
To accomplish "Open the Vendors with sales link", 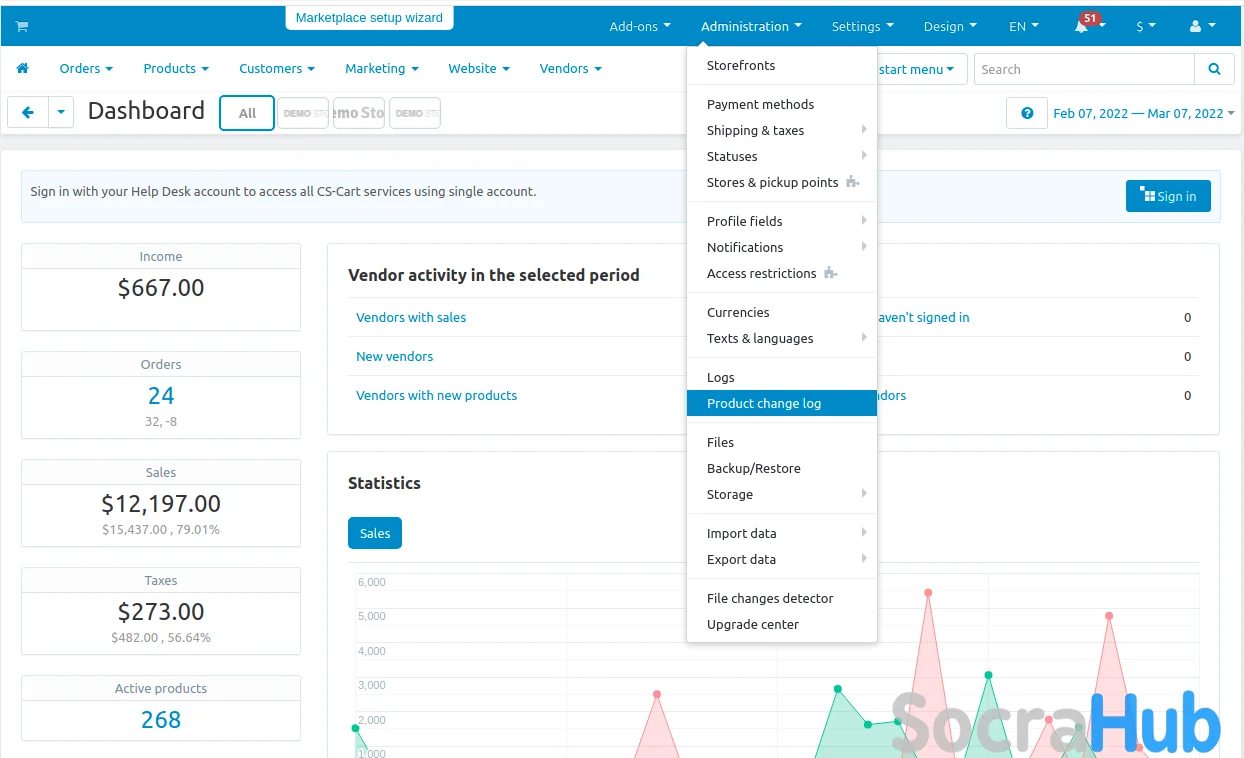I will [x=411, y=317].
